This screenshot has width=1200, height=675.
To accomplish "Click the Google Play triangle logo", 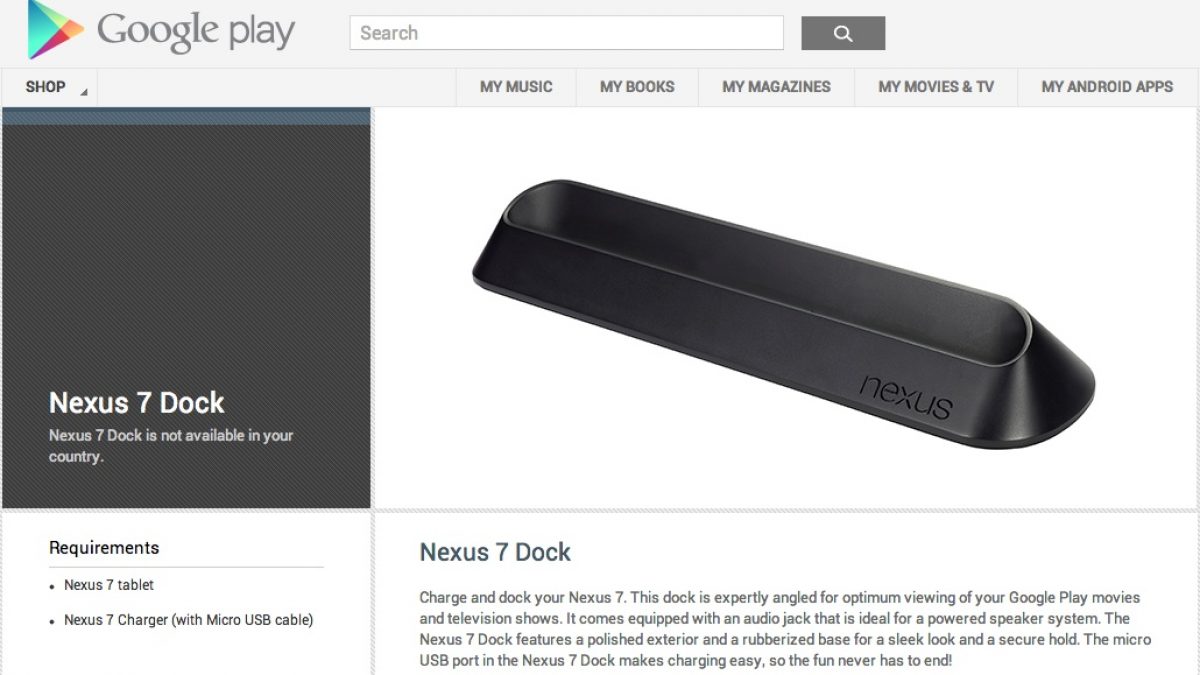I will click(x=55, y=29).
